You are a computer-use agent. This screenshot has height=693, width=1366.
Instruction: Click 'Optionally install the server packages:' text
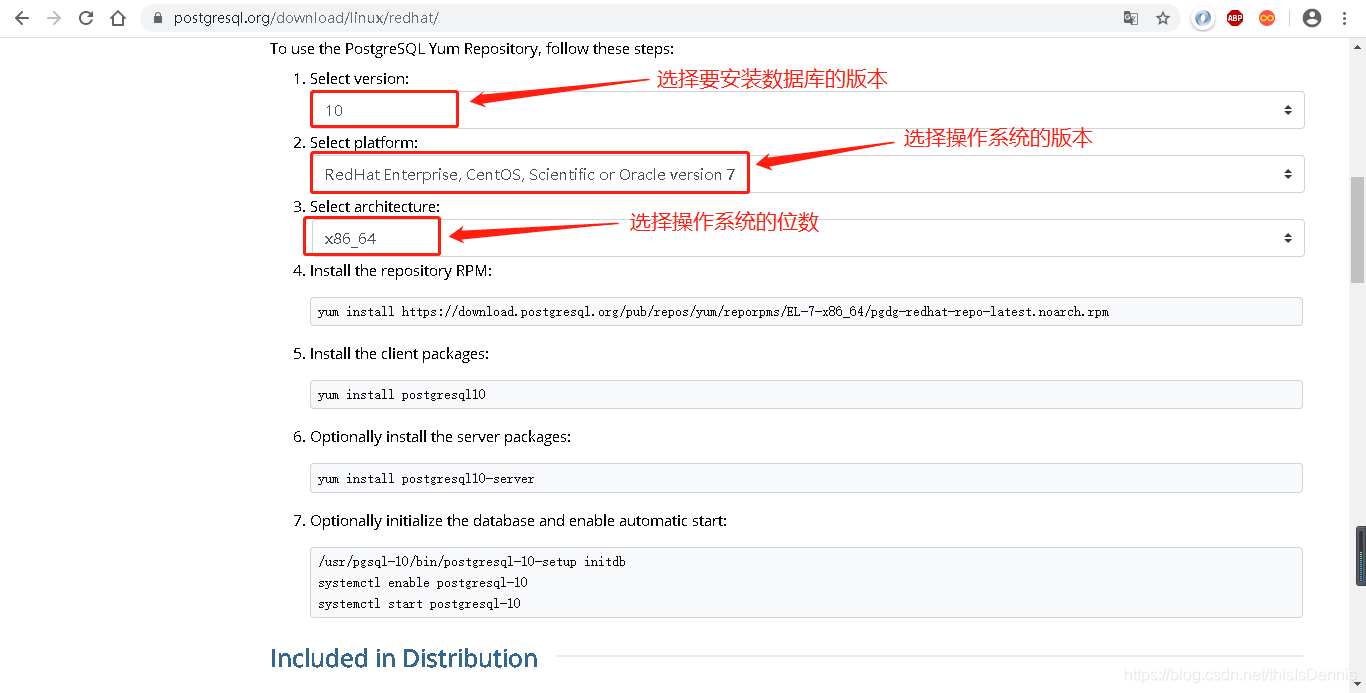[x=440, y=437]
